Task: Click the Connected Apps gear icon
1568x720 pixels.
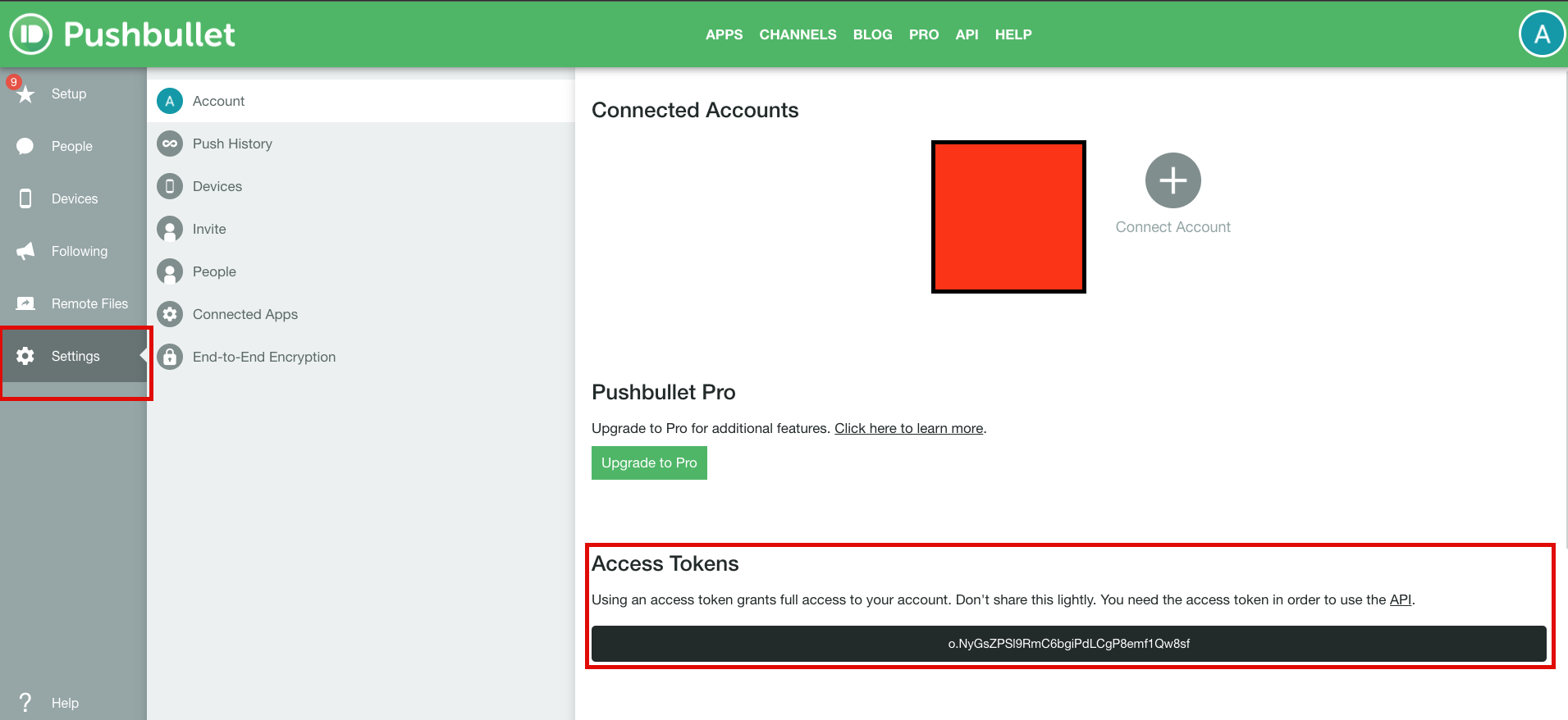Action: coord(170,314)
